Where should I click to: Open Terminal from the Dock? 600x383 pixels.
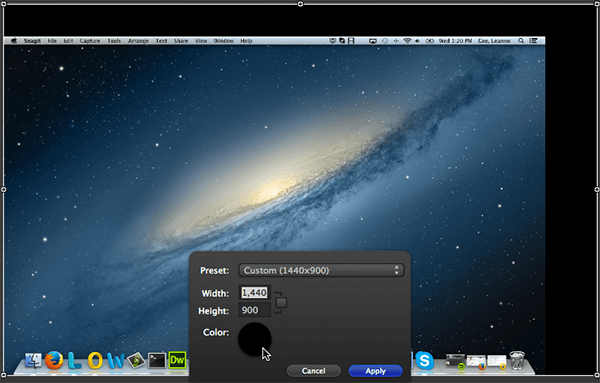tap(157, 360)
